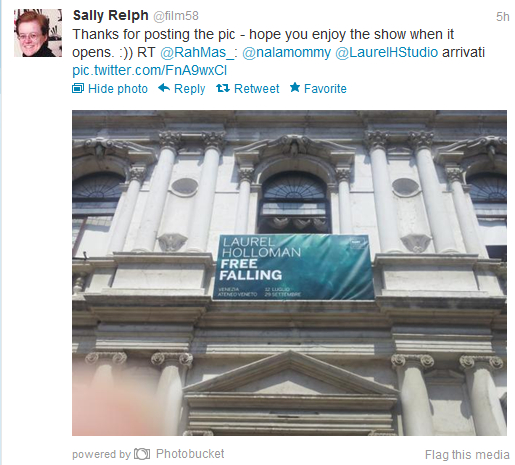
Task: Click the Hide photo image-stack icon
Action: pyautogui.click(x=78, y=88)
